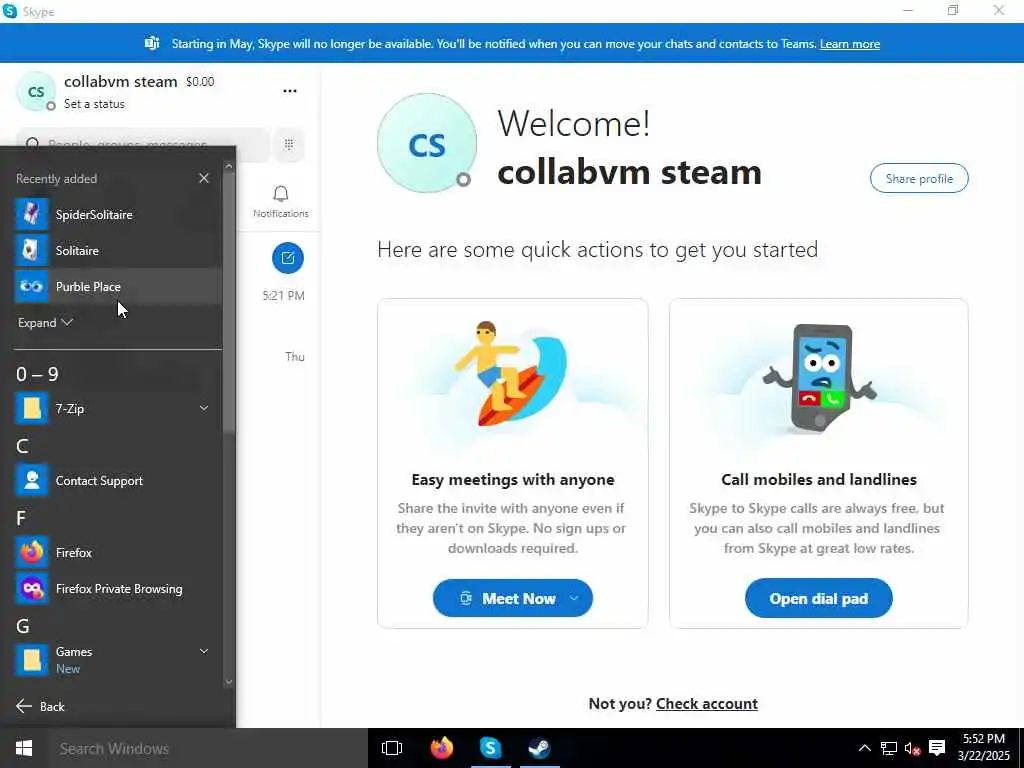Open Steam from the taskbar
The image size is (1024, 768).
(539, 748)
